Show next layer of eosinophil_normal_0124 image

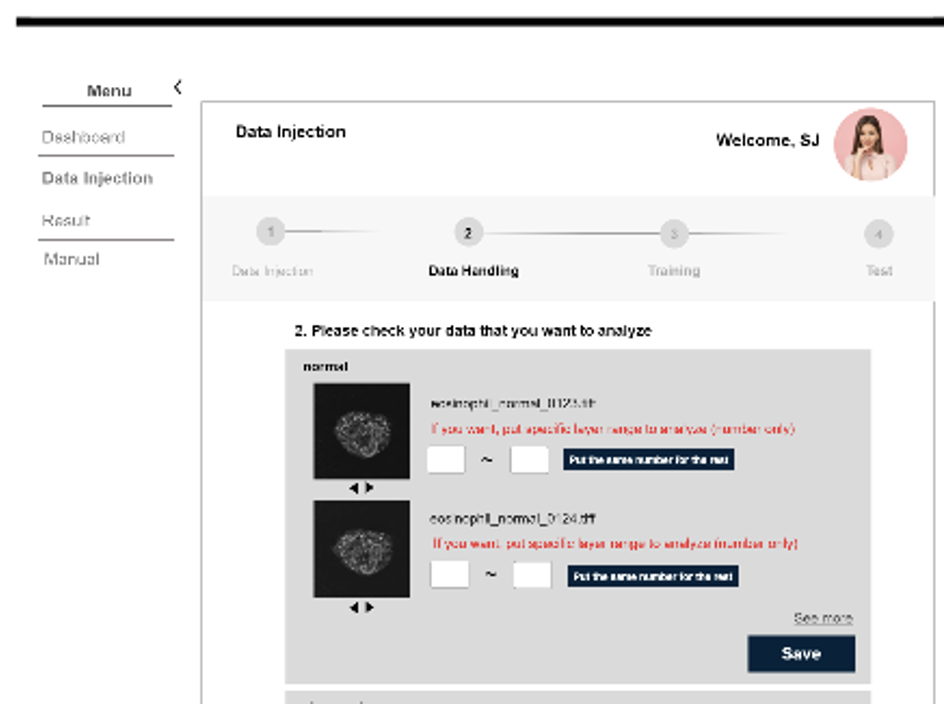point(369,607)
